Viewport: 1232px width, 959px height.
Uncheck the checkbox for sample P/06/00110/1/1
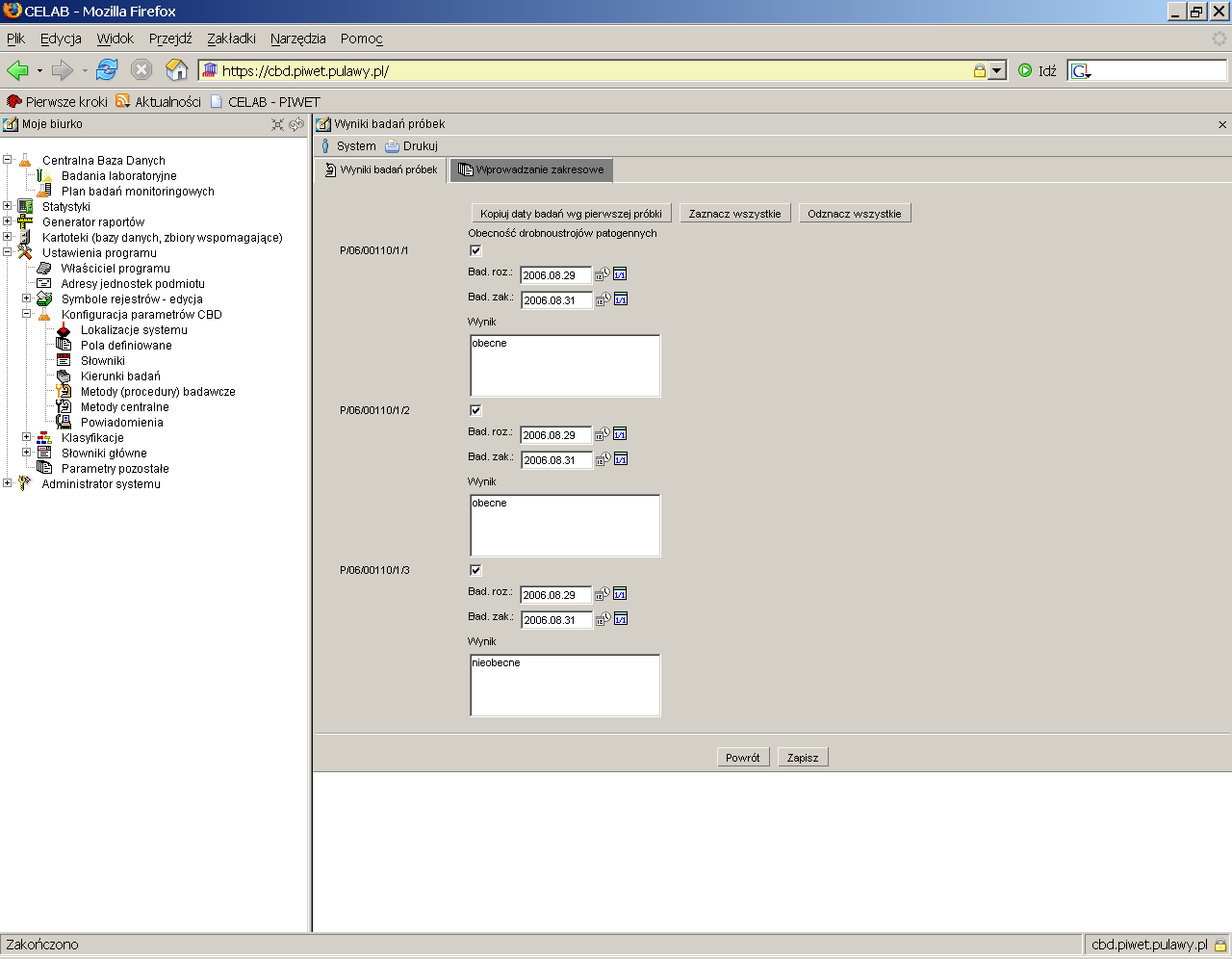click(x=475, y=250)
